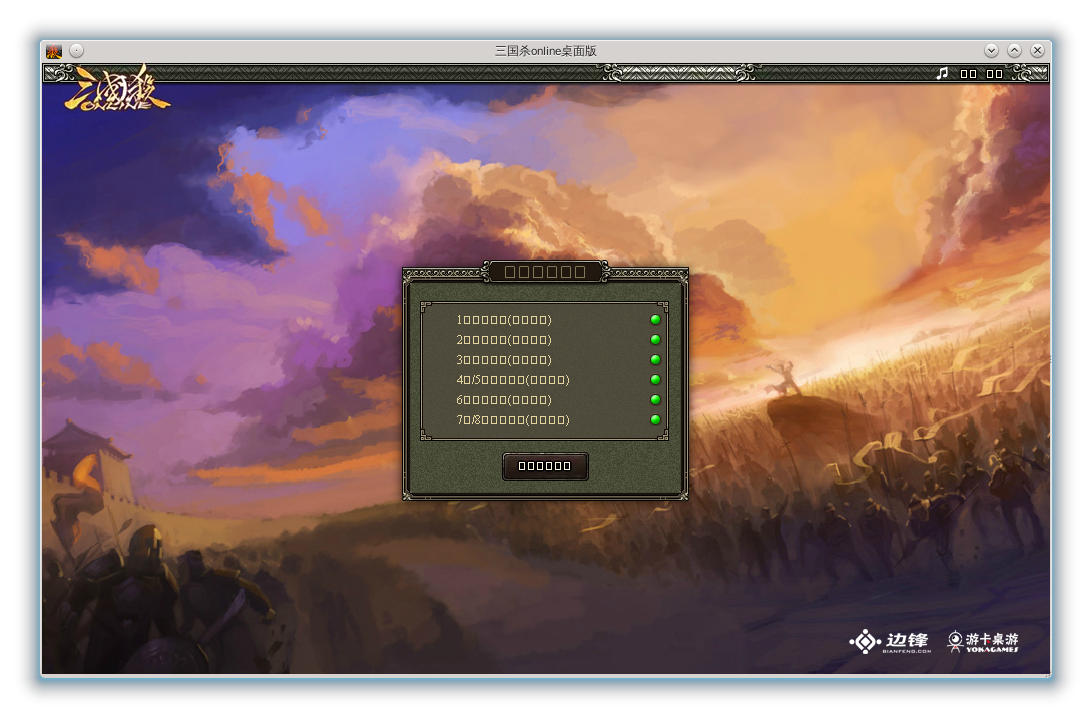Toggle the music note icon
The image size is (1092, 718).
(x=942, y=73)
